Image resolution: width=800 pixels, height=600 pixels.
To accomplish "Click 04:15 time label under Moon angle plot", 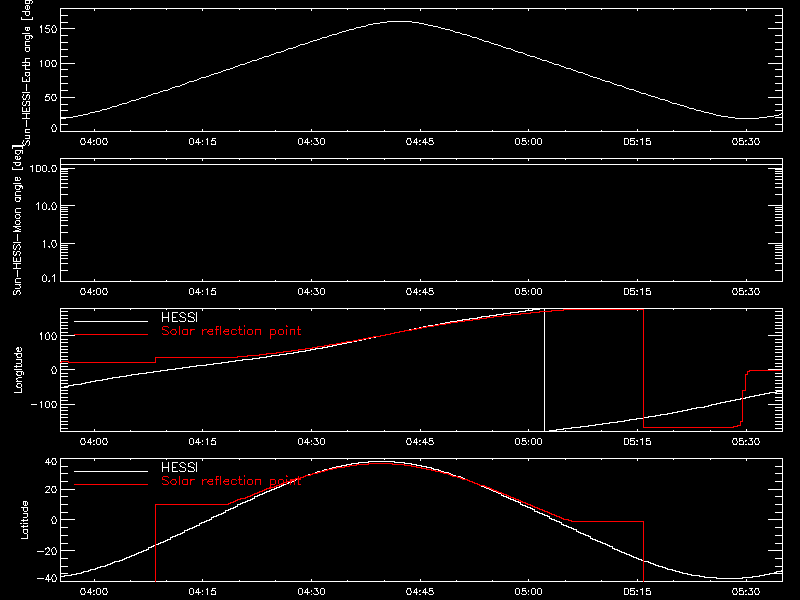I will (203, 292).
